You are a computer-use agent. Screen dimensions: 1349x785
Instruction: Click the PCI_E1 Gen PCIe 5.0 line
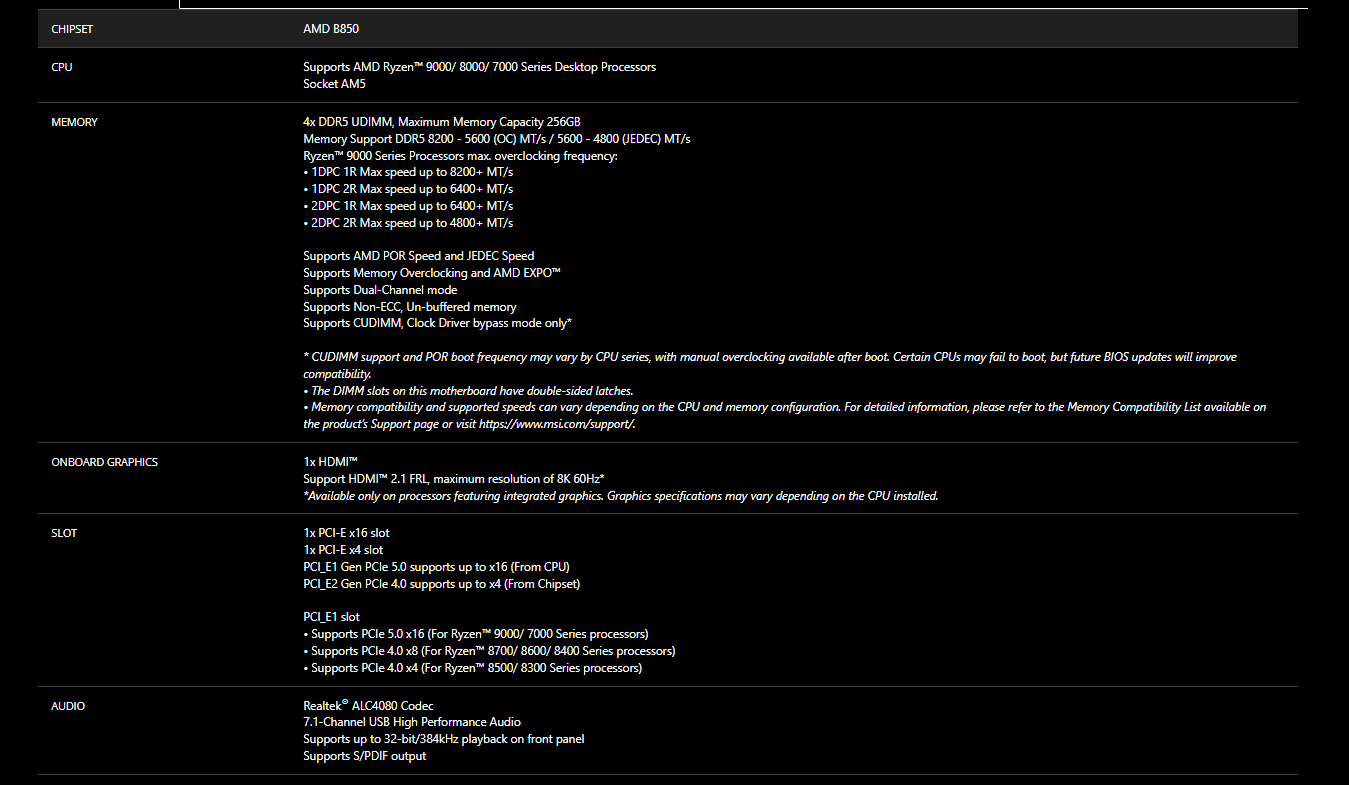436,567
